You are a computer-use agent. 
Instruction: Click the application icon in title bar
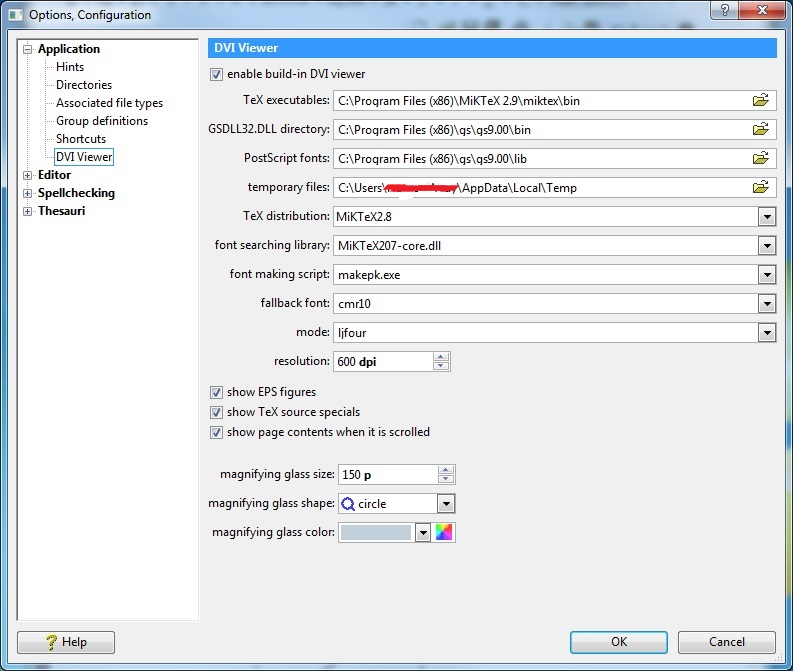[16, 15]
